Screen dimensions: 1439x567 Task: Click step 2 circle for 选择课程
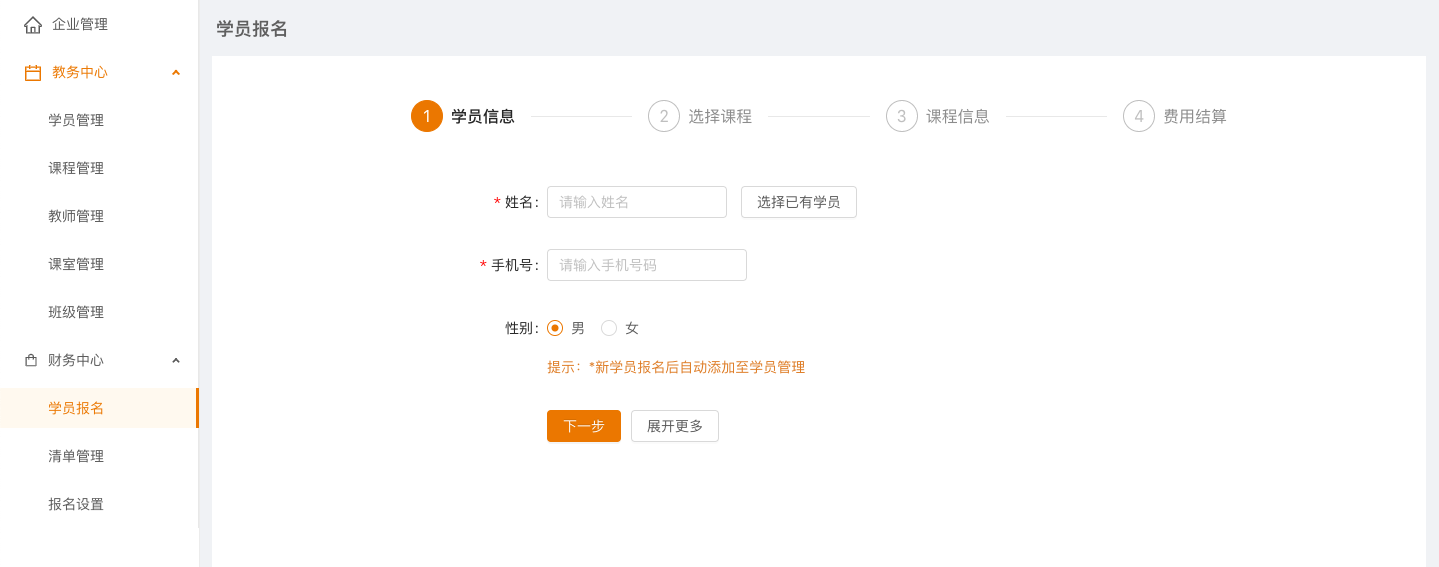point(664,116)
